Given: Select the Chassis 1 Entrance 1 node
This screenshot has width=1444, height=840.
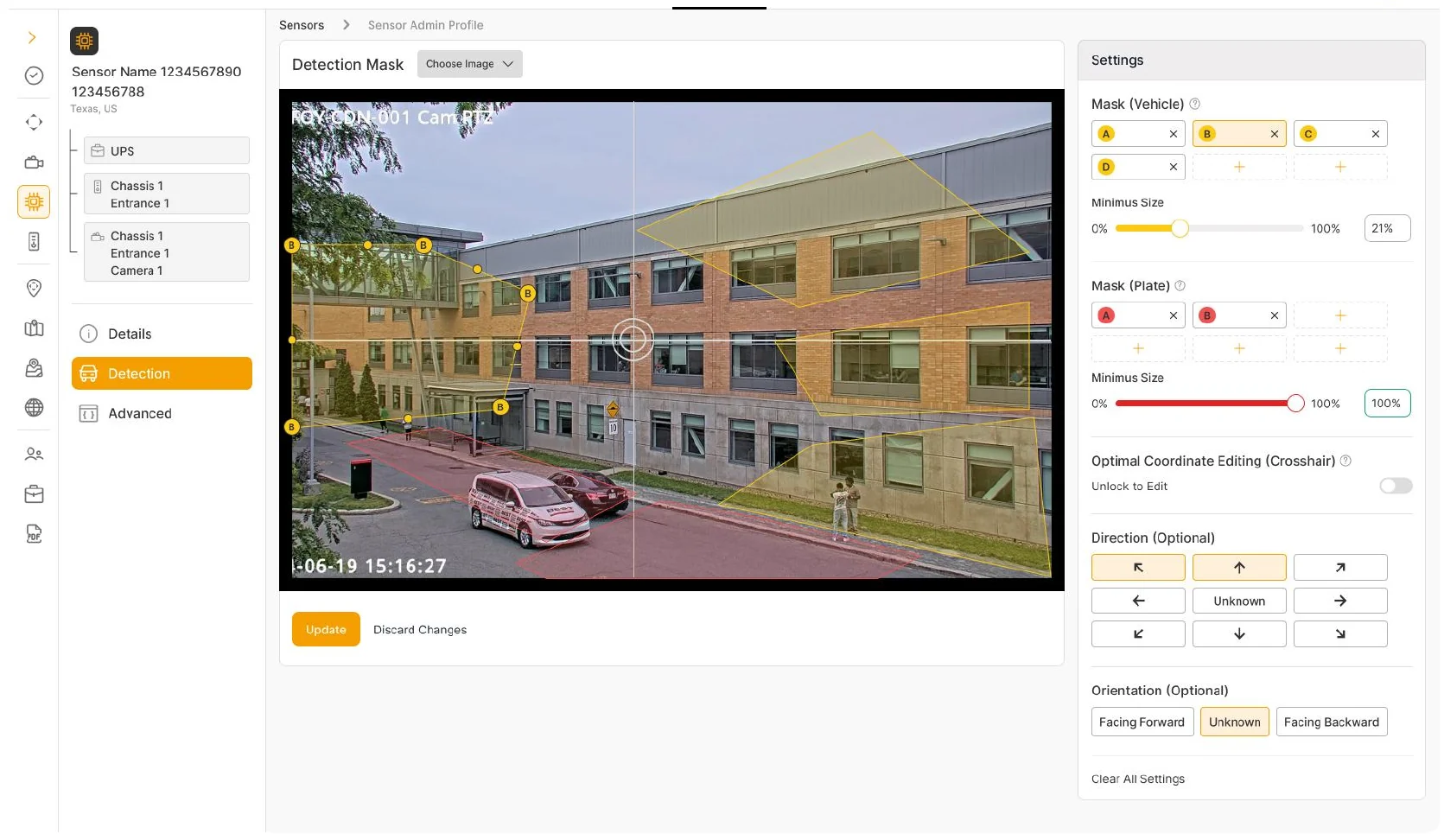Looking at the screenshot, I should coord(167,194).
